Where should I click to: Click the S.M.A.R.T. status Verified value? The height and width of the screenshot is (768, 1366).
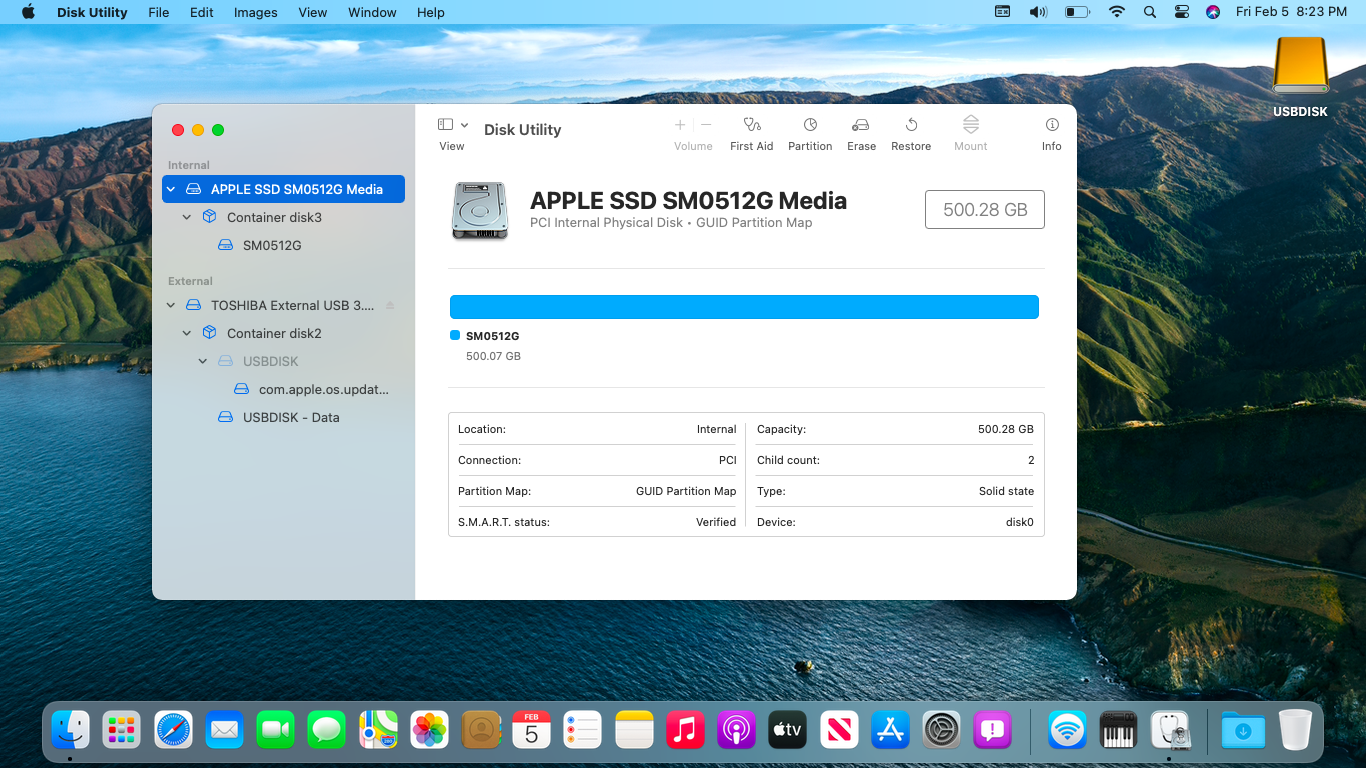[716, 522]
